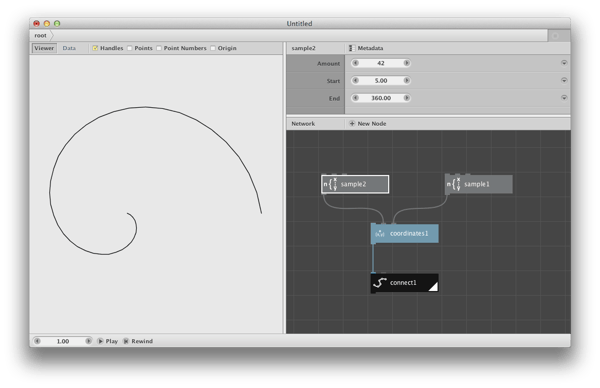Increase the Start value with right arrow

[406, 81]
